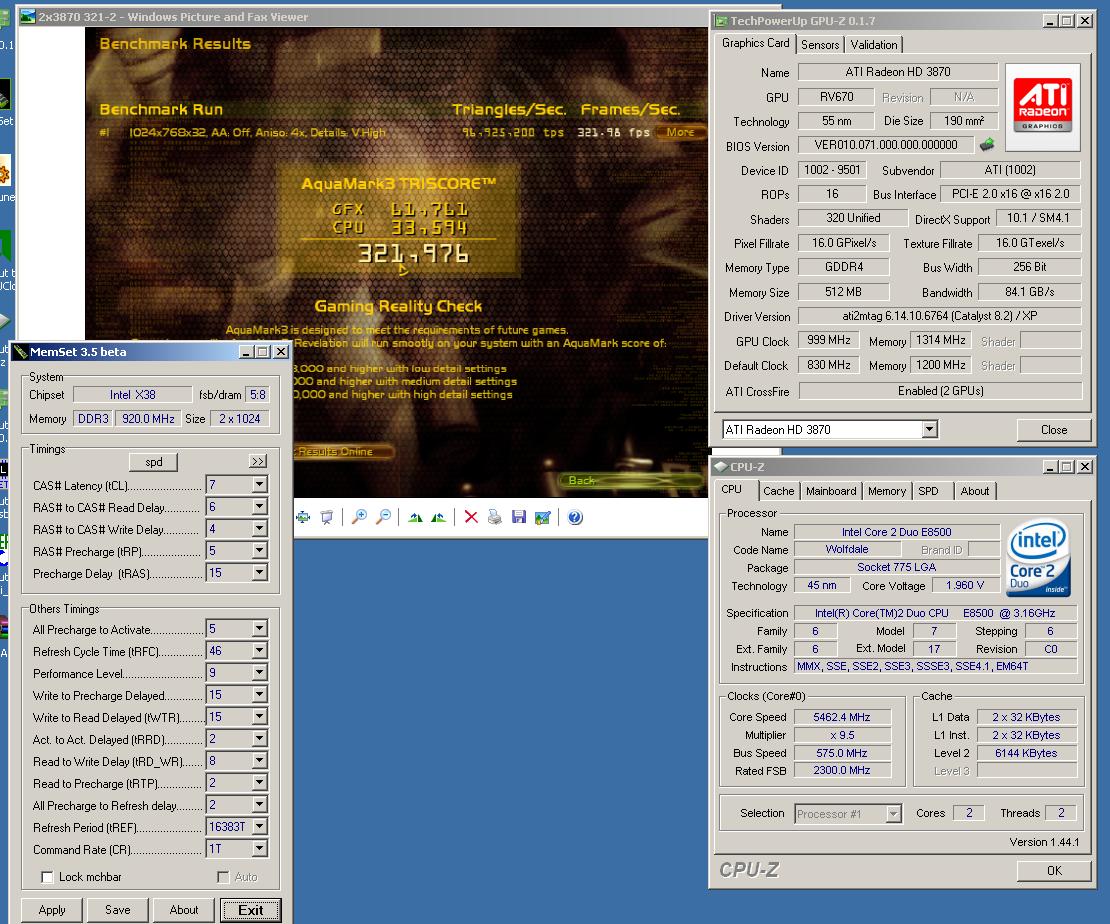Screen dimensions: 1110x924
Task: Click the Core Speed 5462.4 MHz value
Action: pyautogui.click(x=842, y=717)
